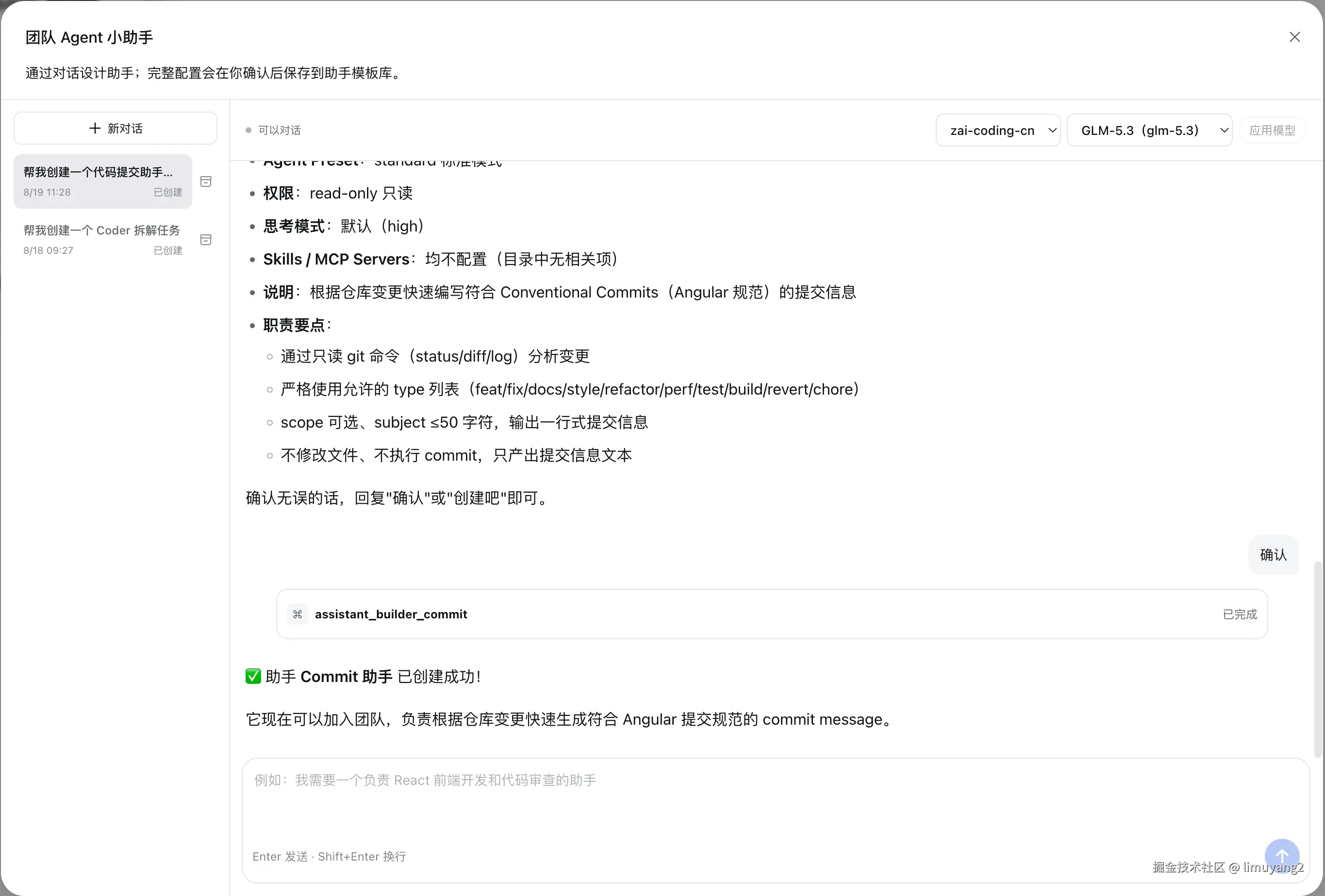The width and height of the screenshot is (1325, 896).
Task: Click the 通过对话设计助手 subtitle text
Action: [x=215, y=73]
